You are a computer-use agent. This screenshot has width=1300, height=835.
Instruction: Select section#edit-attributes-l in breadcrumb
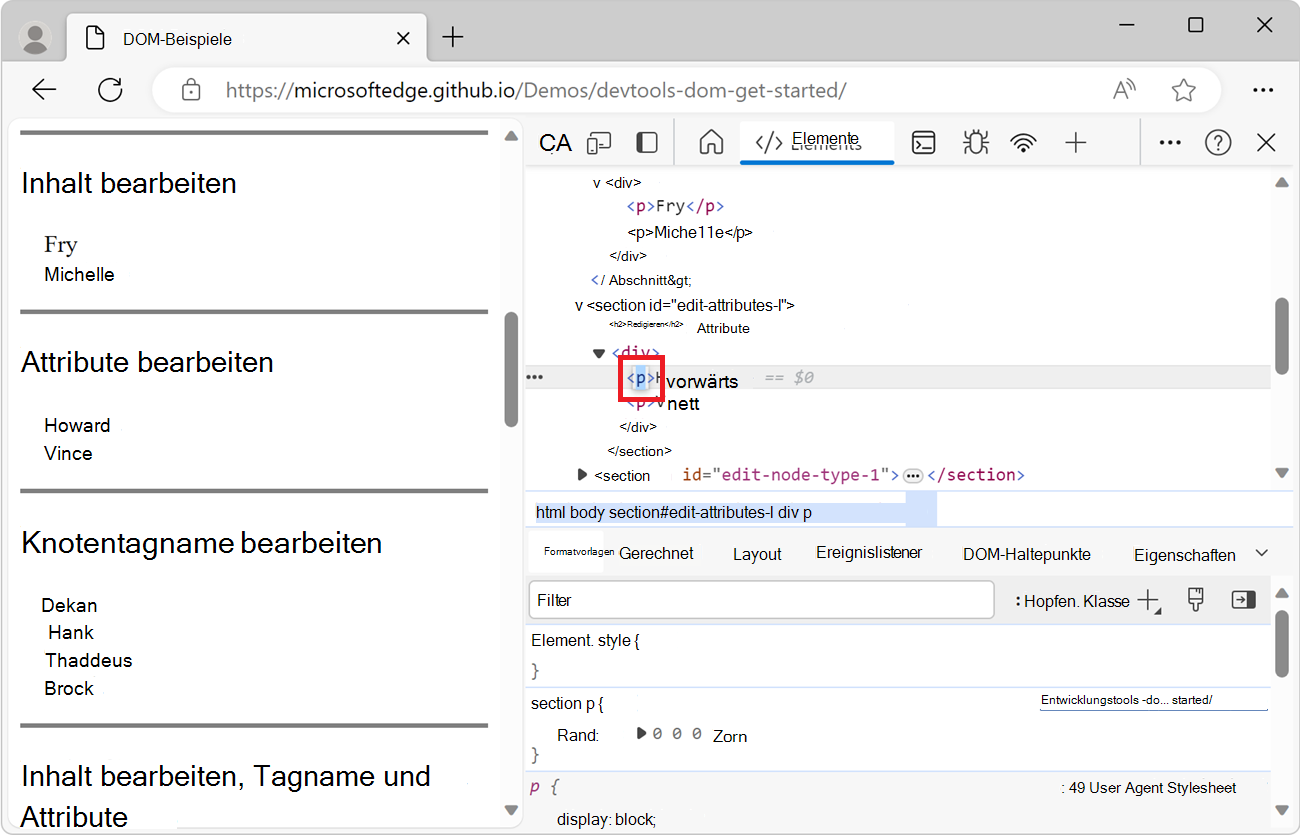coord(692,512)
